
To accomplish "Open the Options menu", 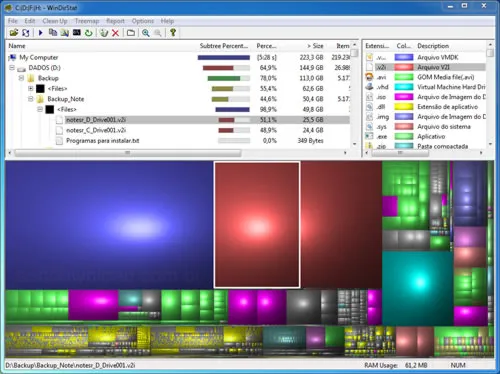I will (x=143, y=21).
